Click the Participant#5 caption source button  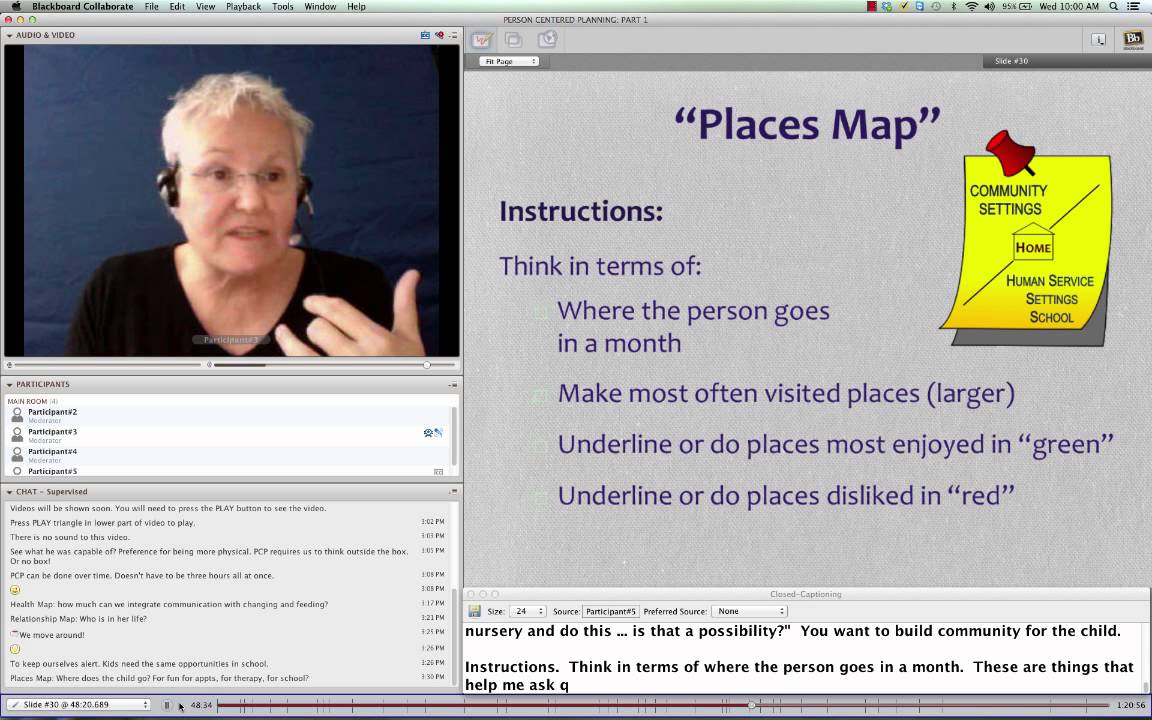click(610, 611)
